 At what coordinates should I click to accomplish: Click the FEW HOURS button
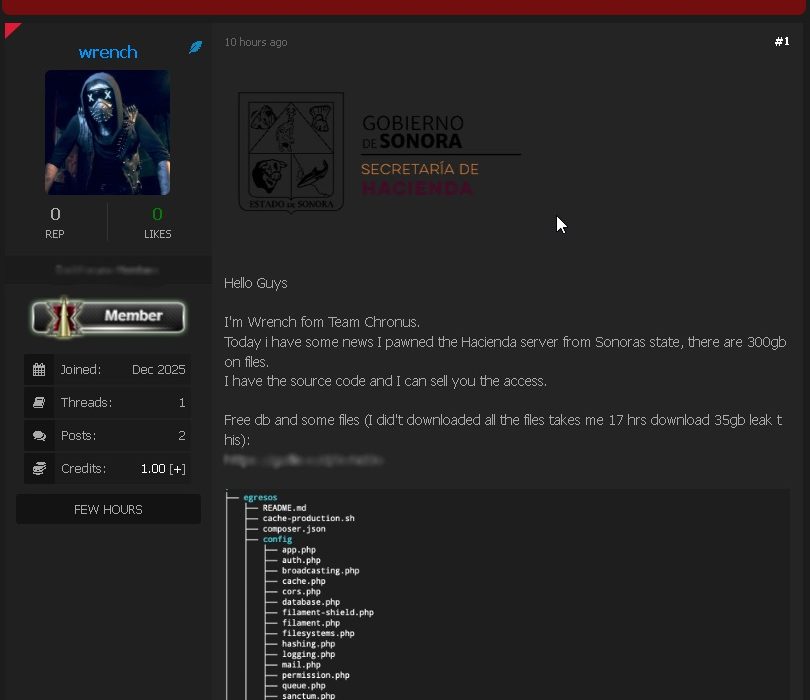(x=108, y=509)
